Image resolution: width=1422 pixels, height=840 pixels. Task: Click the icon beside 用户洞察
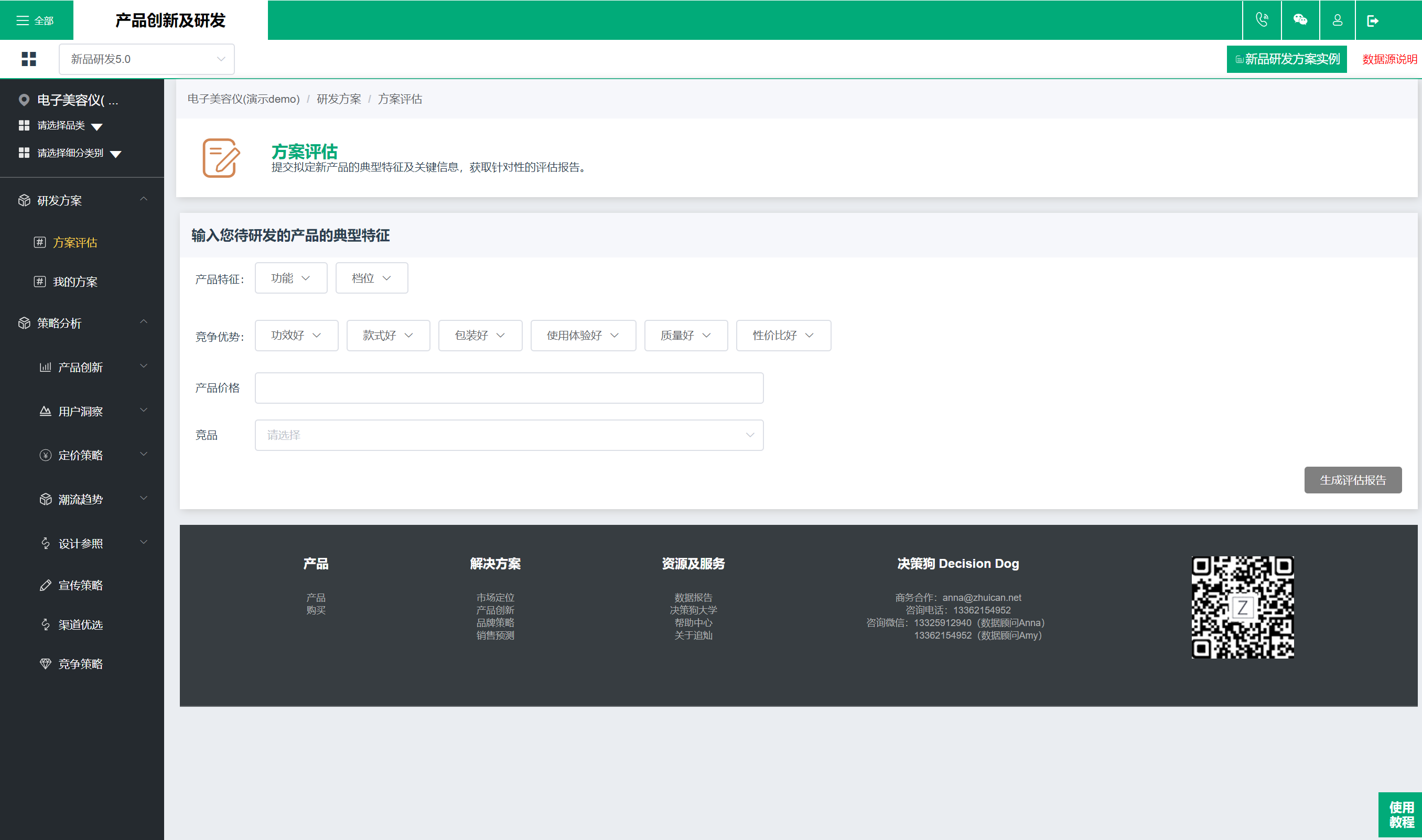[x=45, y=411]
